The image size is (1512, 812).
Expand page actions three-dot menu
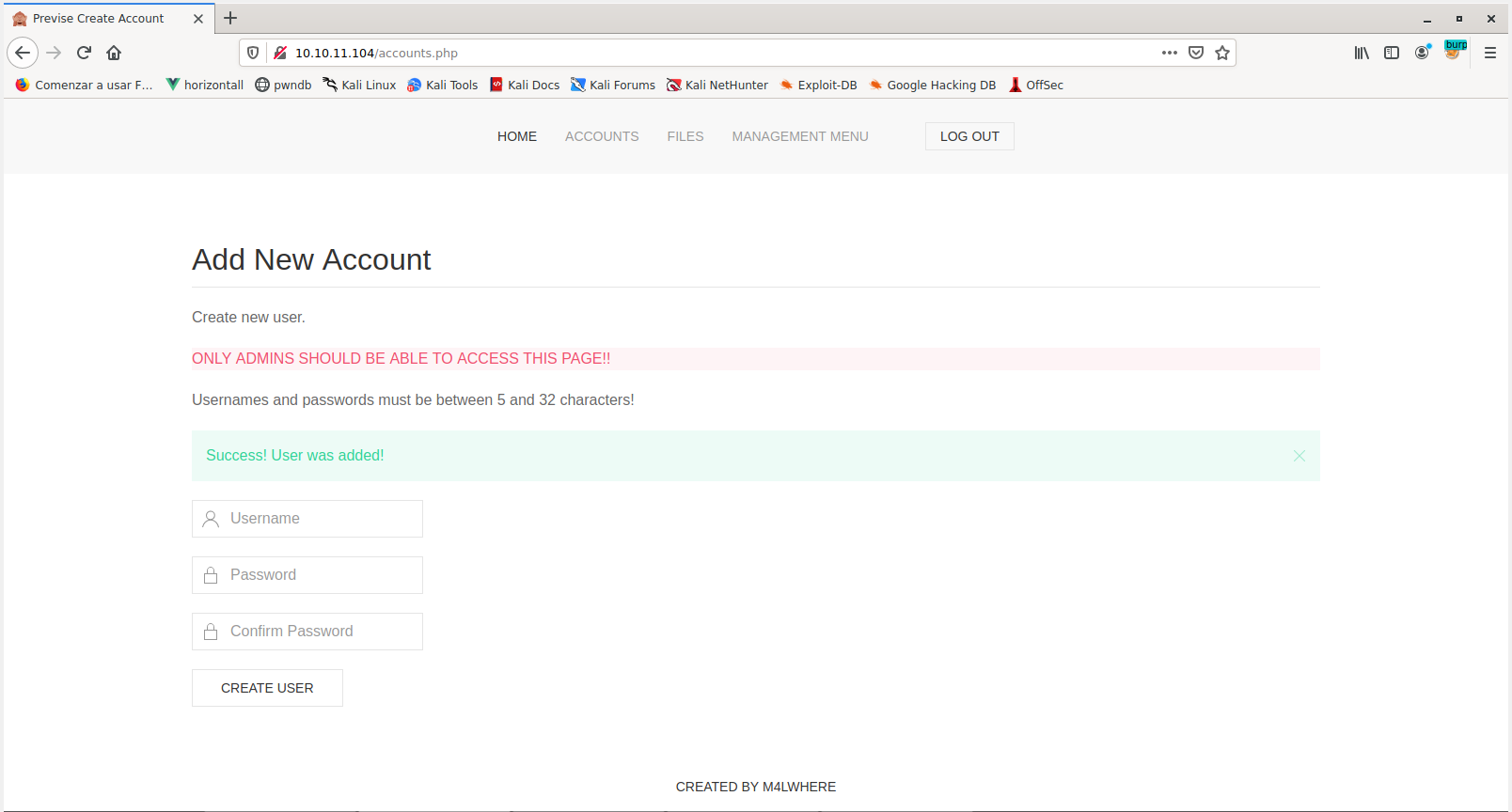point(1169,53)
